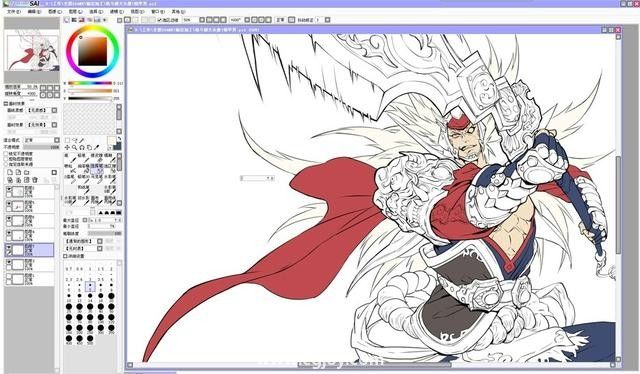Open the paper effect dropdown
Viewport: 640px width, 374px height.
pos(54,125)
